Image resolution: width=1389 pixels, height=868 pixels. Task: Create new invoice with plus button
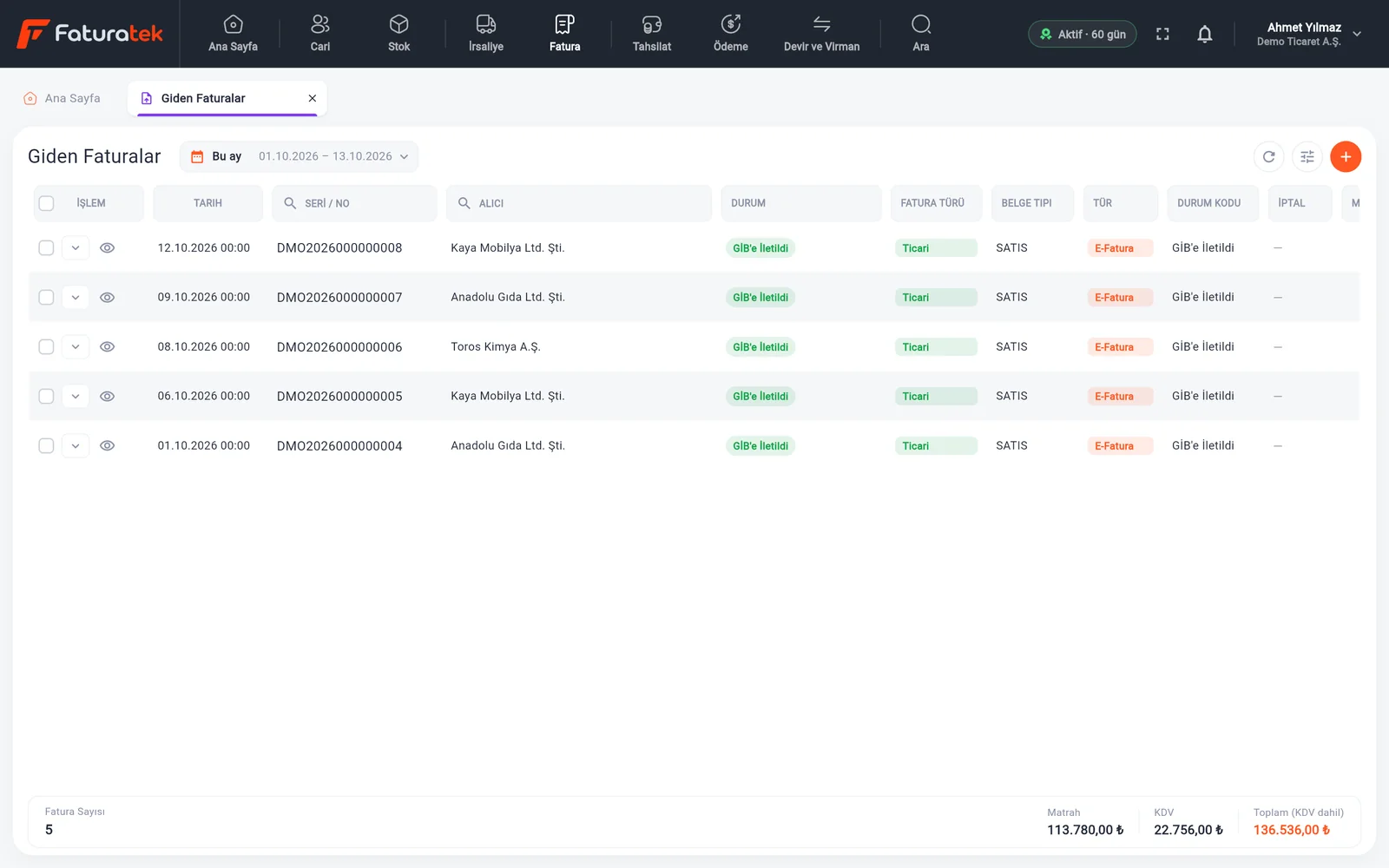pyautogui.click(x=1346, y=156)
